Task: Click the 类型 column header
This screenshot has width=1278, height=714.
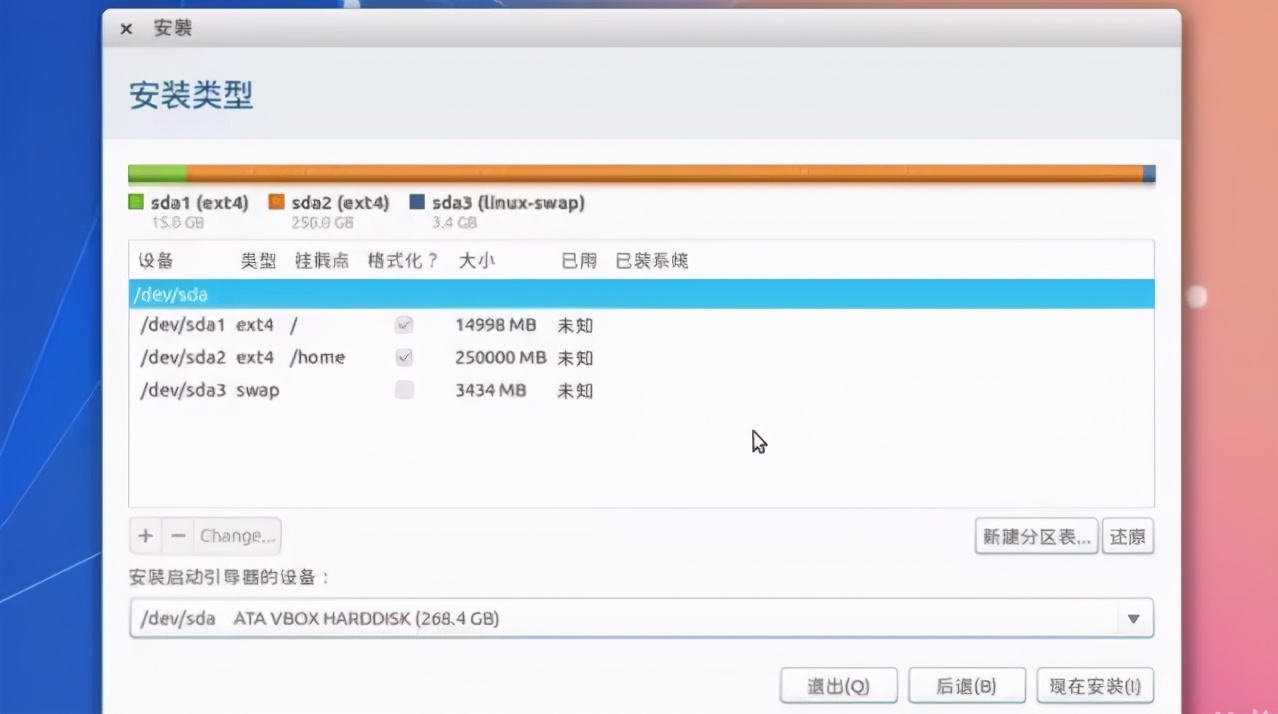Action: coord(258,261)
